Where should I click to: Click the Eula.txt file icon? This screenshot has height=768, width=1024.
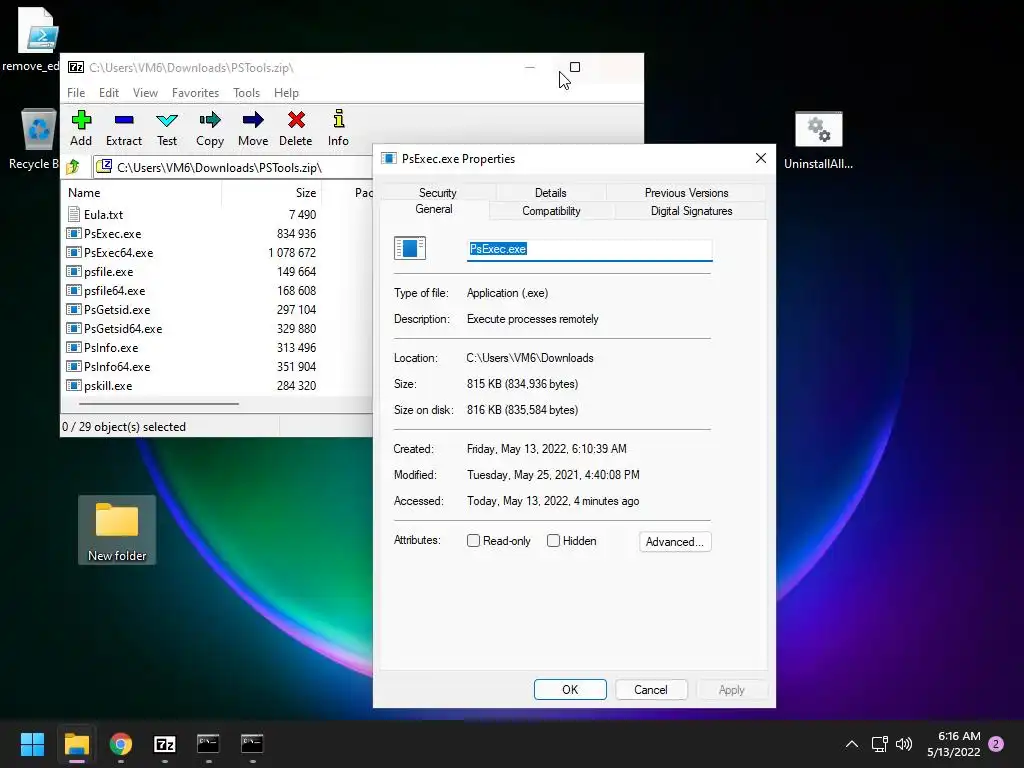tap(74, 214)
